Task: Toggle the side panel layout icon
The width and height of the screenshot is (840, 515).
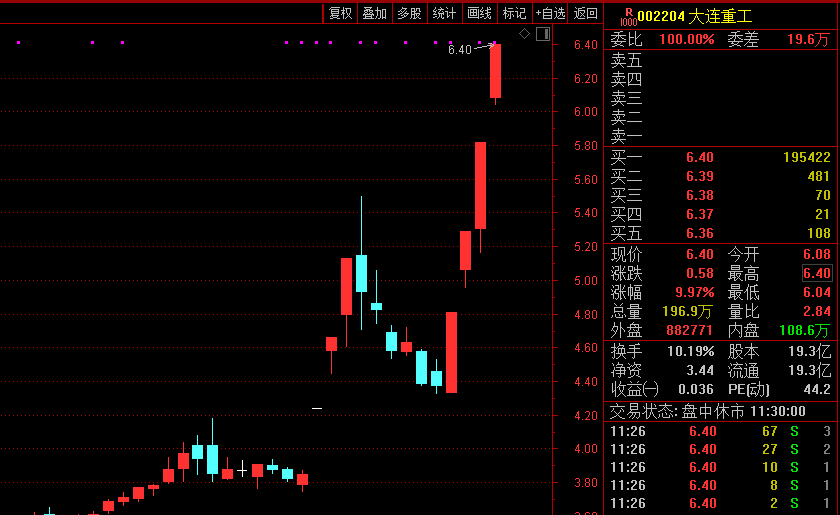Action: pos(543,34)
